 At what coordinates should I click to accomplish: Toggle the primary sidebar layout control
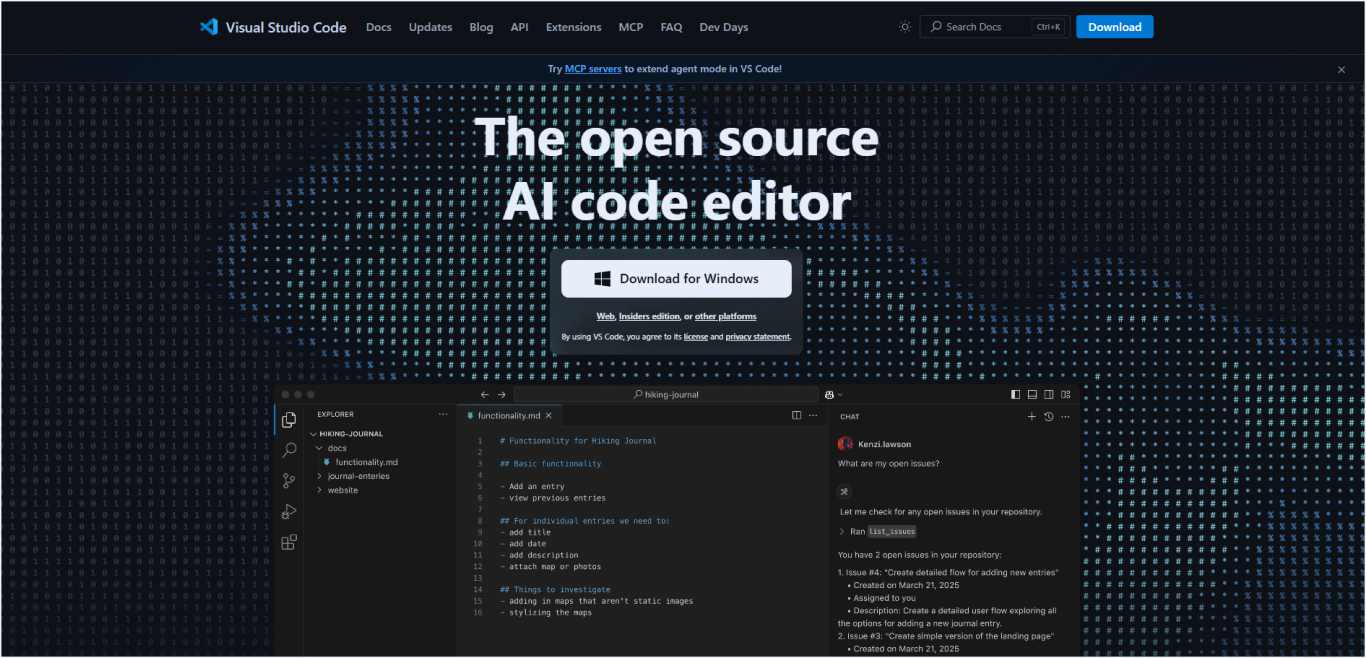1014,394
